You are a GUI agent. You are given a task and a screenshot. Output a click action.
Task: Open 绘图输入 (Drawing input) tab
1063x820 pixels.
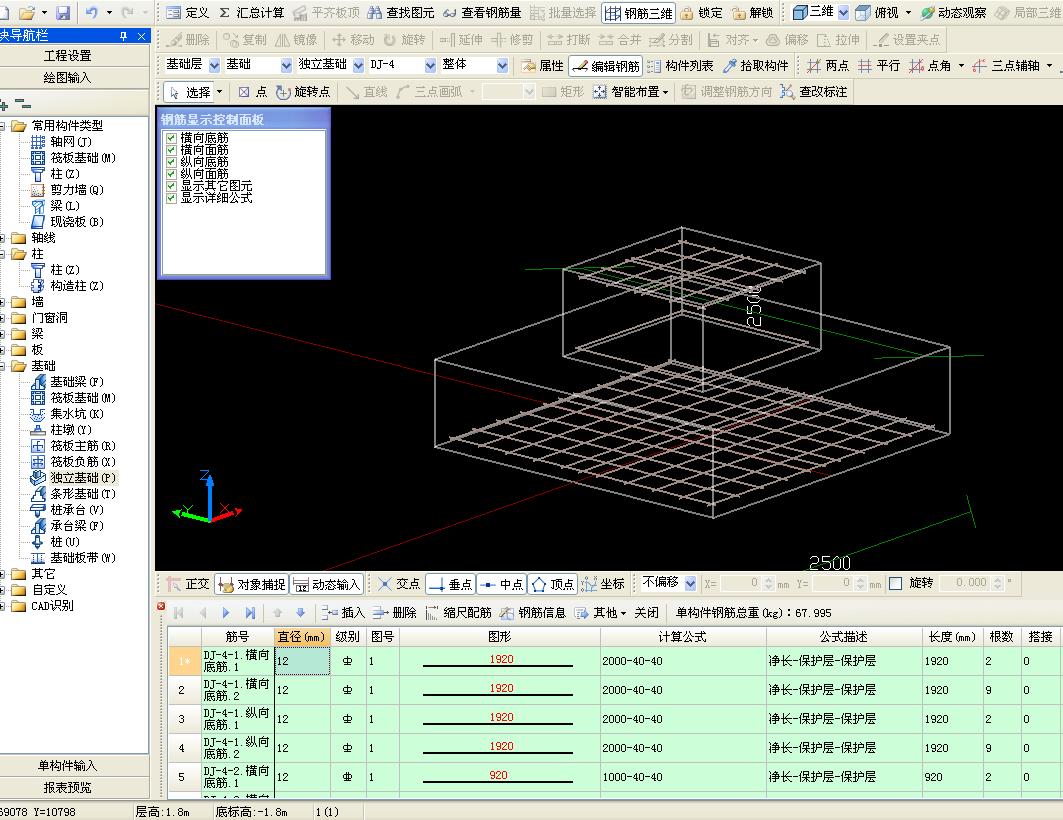point(67,78)
